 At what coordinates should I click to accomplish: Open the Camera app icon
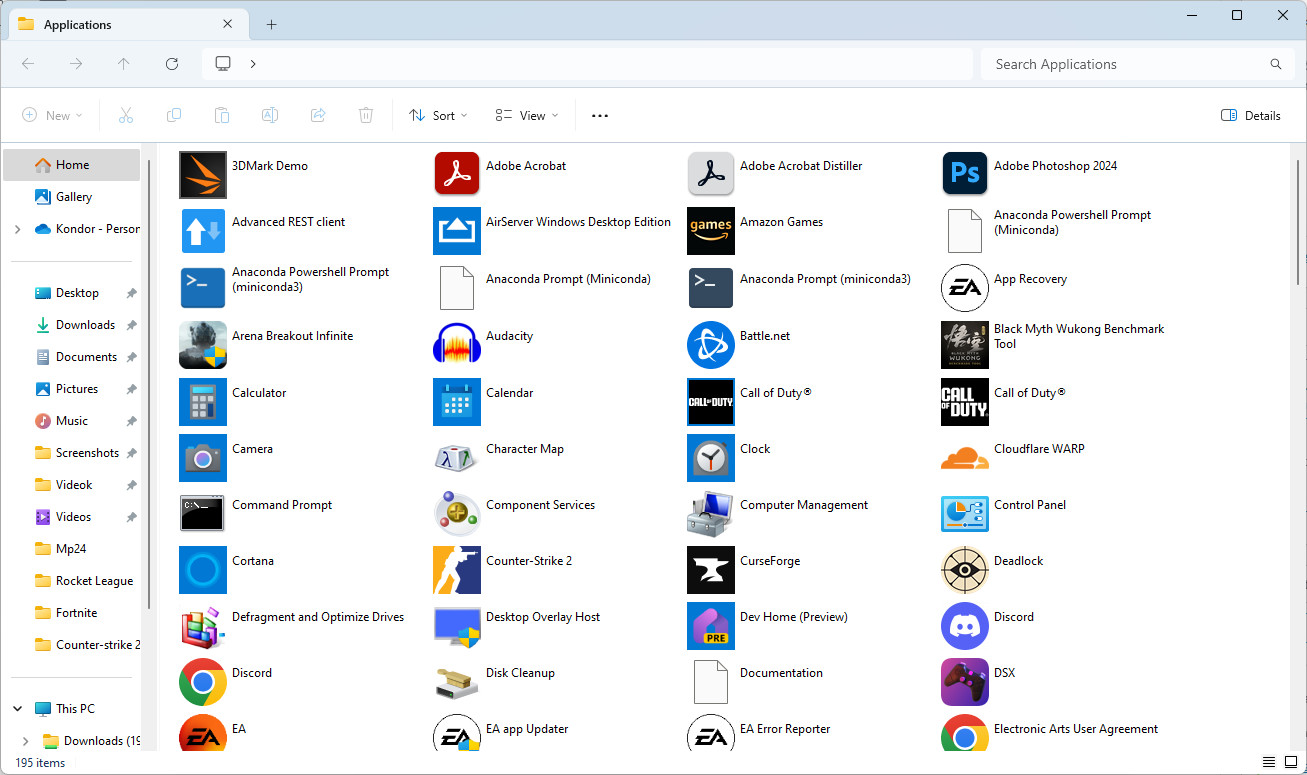(x=203, y=458)
